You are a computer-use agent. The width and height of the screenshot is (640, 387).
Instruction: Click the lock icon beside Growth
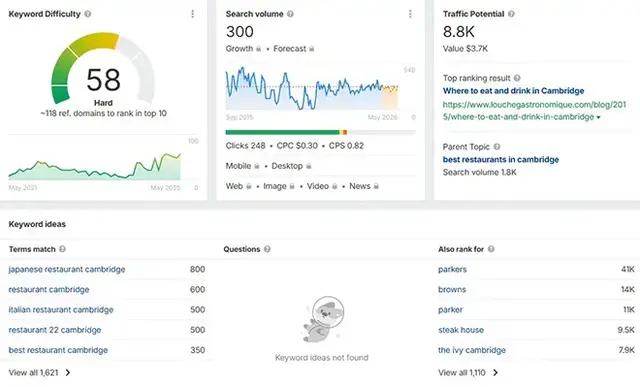coord(258,49)
